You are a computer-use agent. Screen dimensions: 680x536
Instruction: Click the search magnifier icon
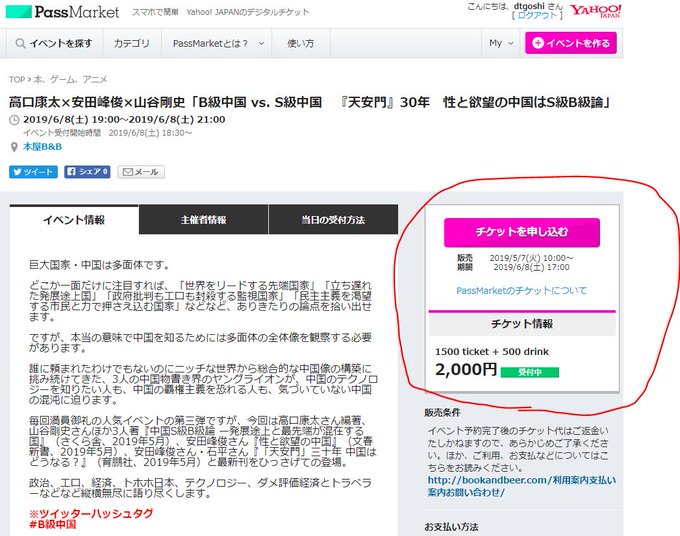[20, 43]
